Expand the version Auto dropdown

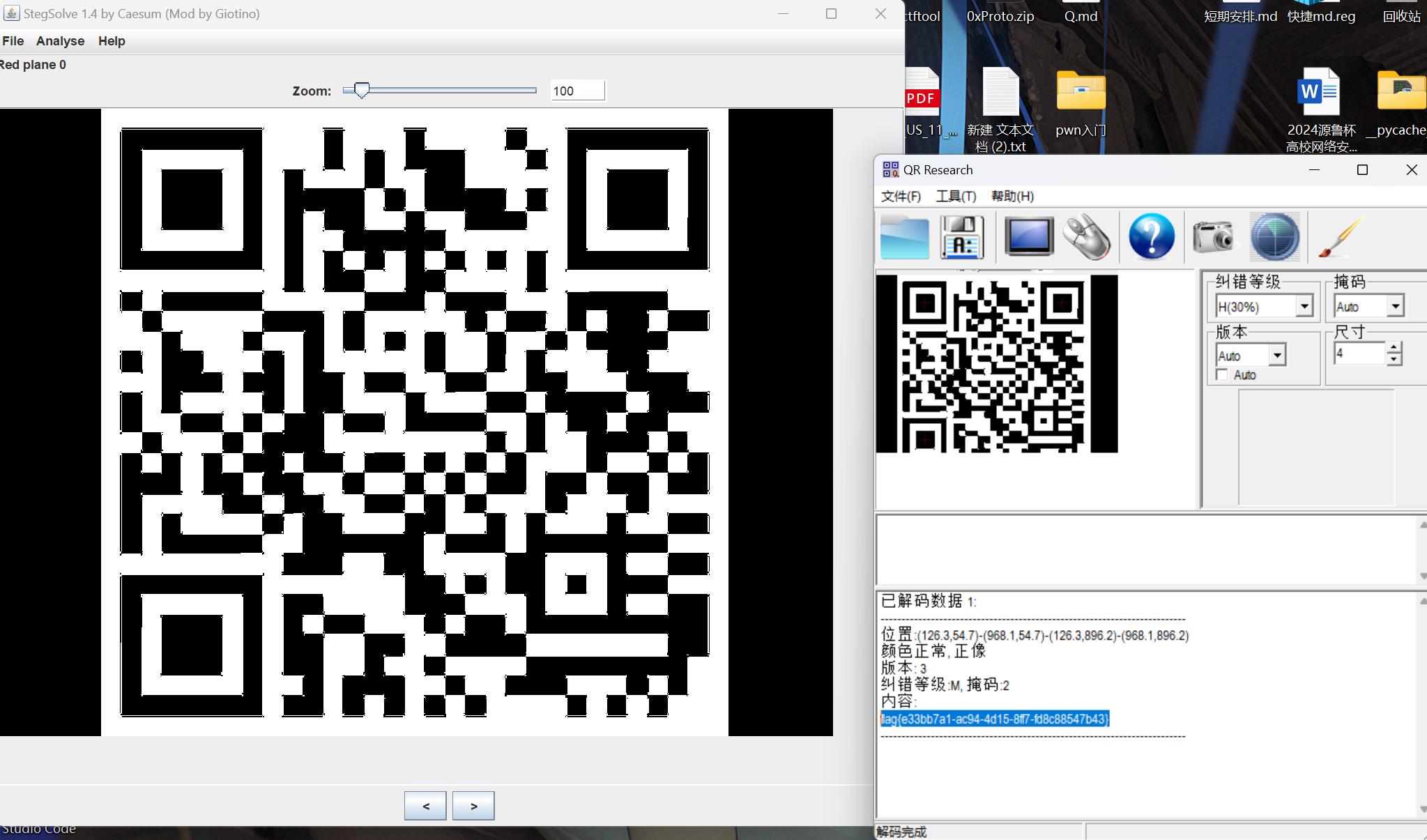tap(1277, 355)
